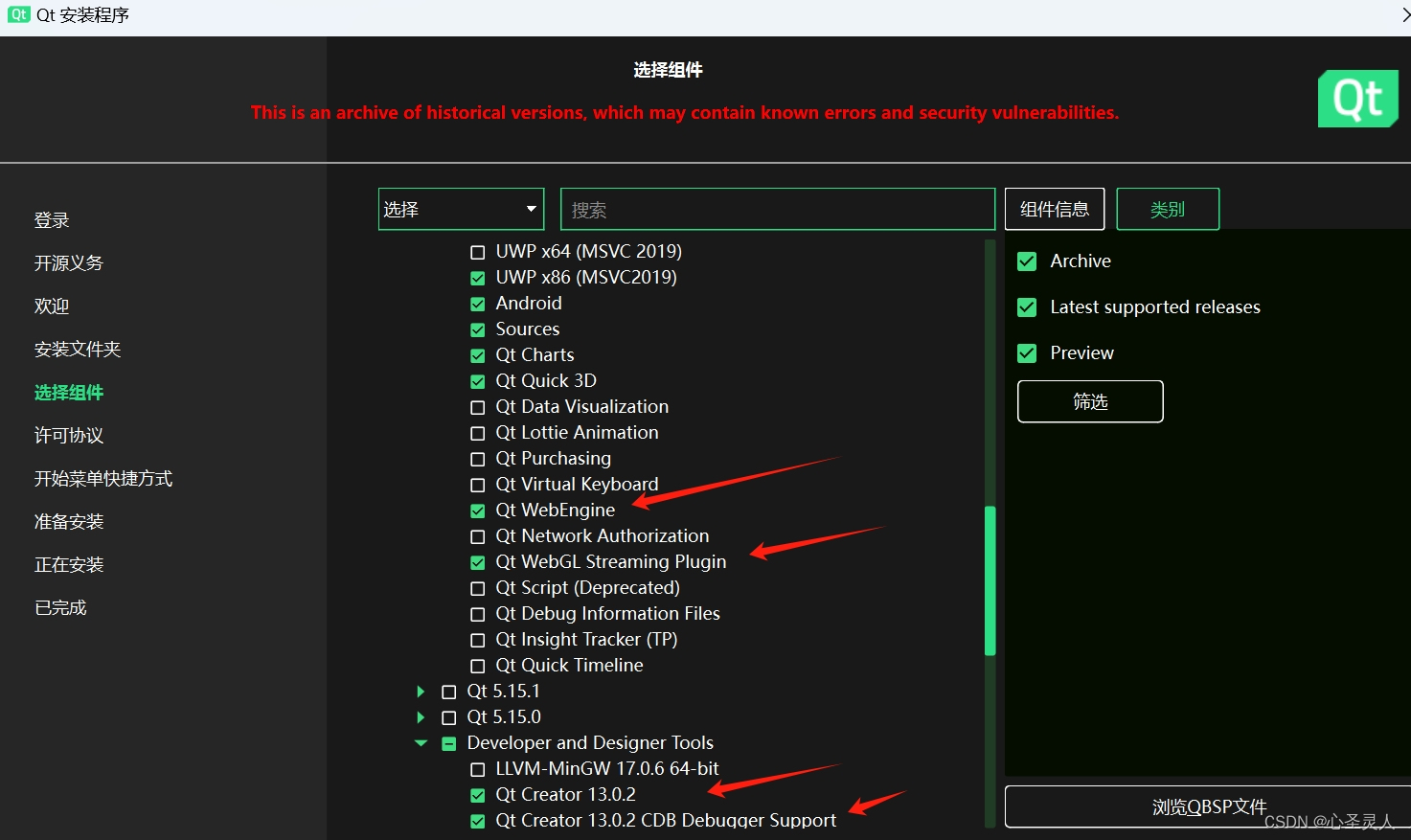Screen dimensions: 1411x840
Task: Uncheck the Sources checkbox
Action: coord(478,330)
